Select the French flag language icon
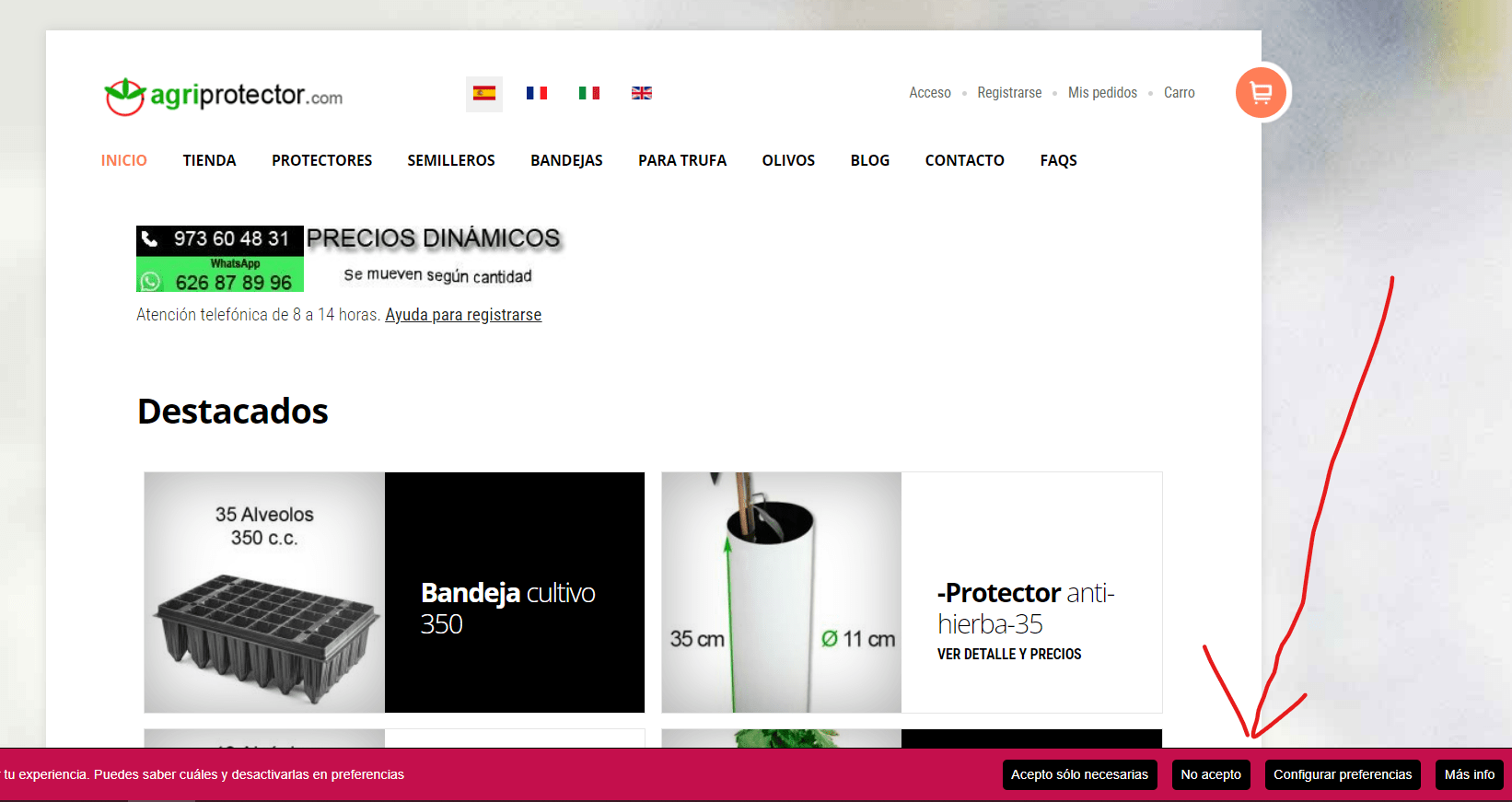The width and height of the screenshot is (1512, 802). pos(537,93)
